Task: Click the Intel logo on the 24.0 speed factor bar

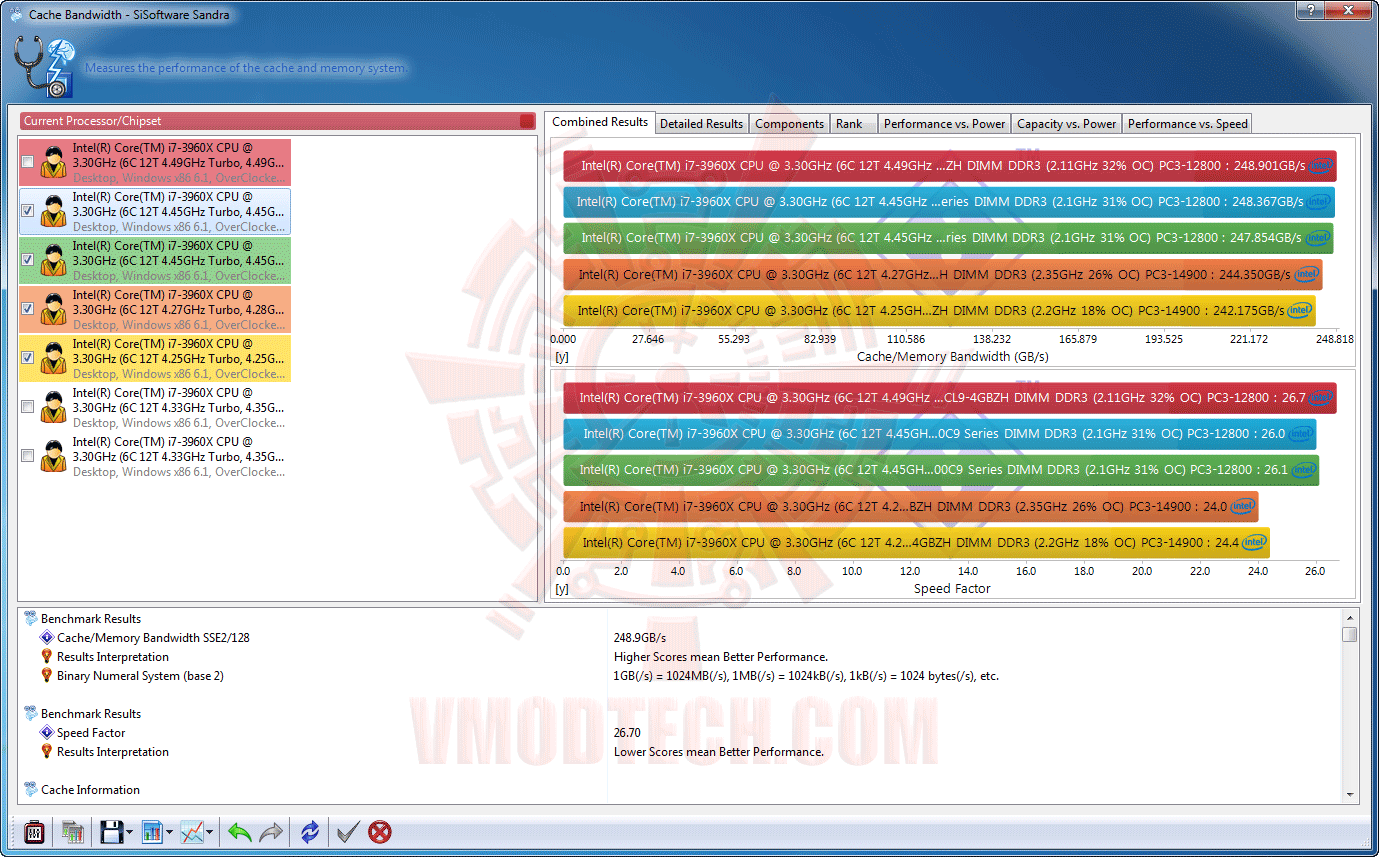Action: point(1243,506)
